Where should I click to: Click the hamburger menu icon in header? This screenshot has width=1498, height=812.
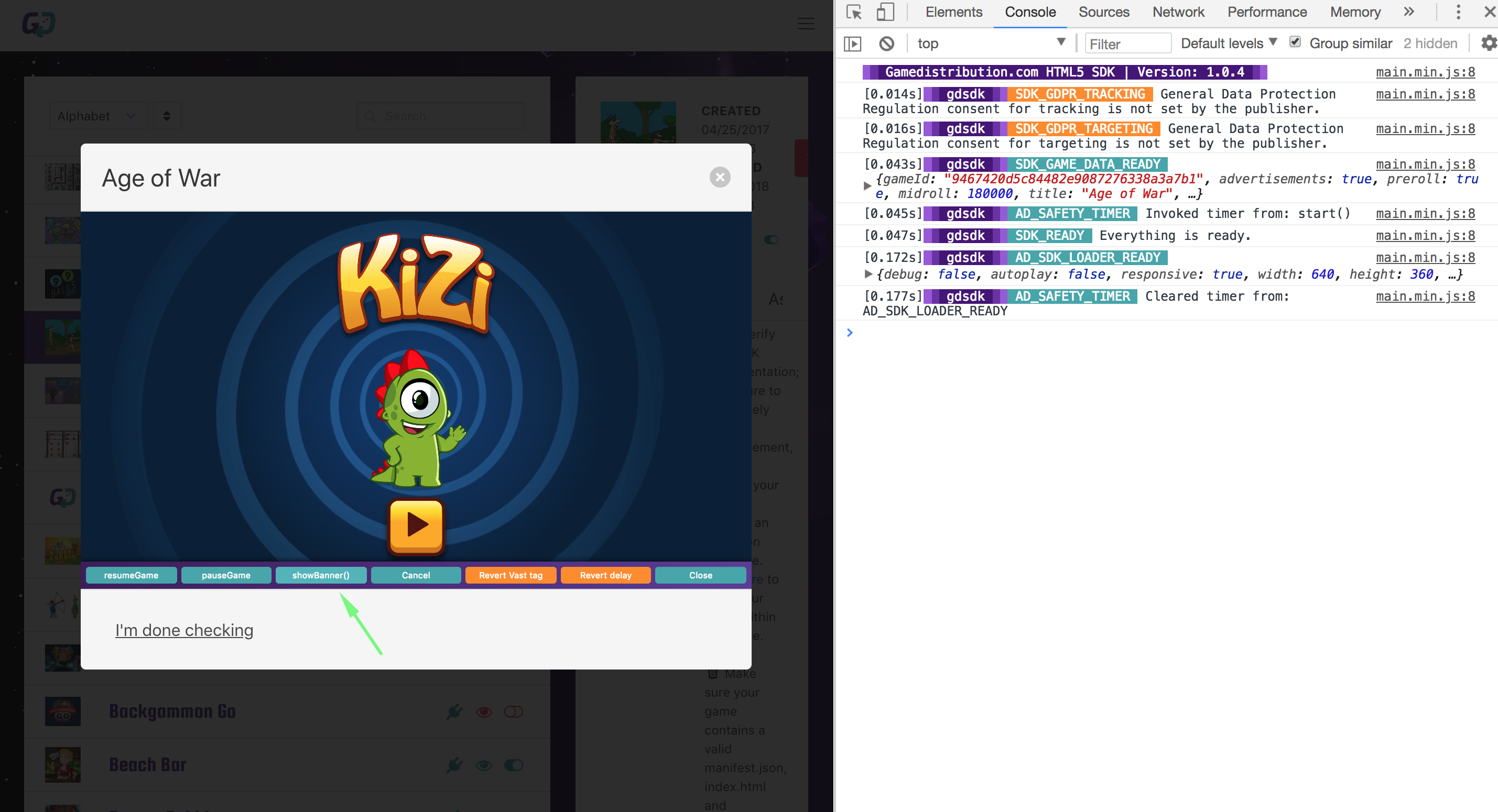[806, 23]
